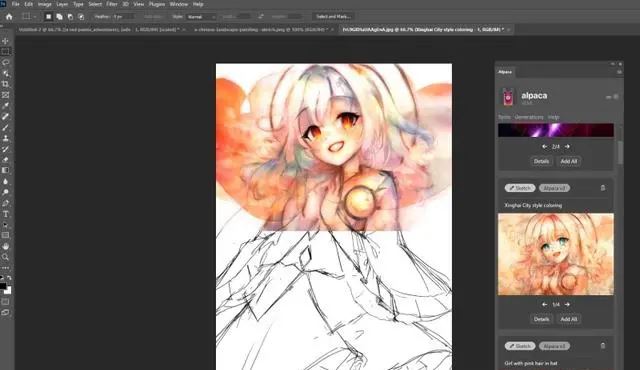Open the Image menu
Viewport: 640px width, 370px height.
(44, 4)
